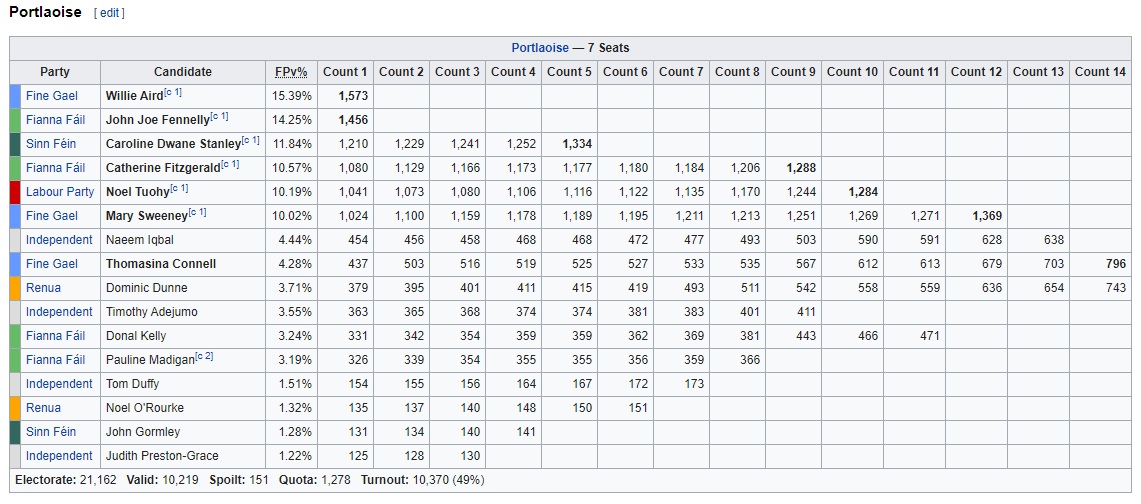The image size is (1141, 504).
Task: Click Mary Sweeney's Count 12 value 1,369
Action: [987, 216]
